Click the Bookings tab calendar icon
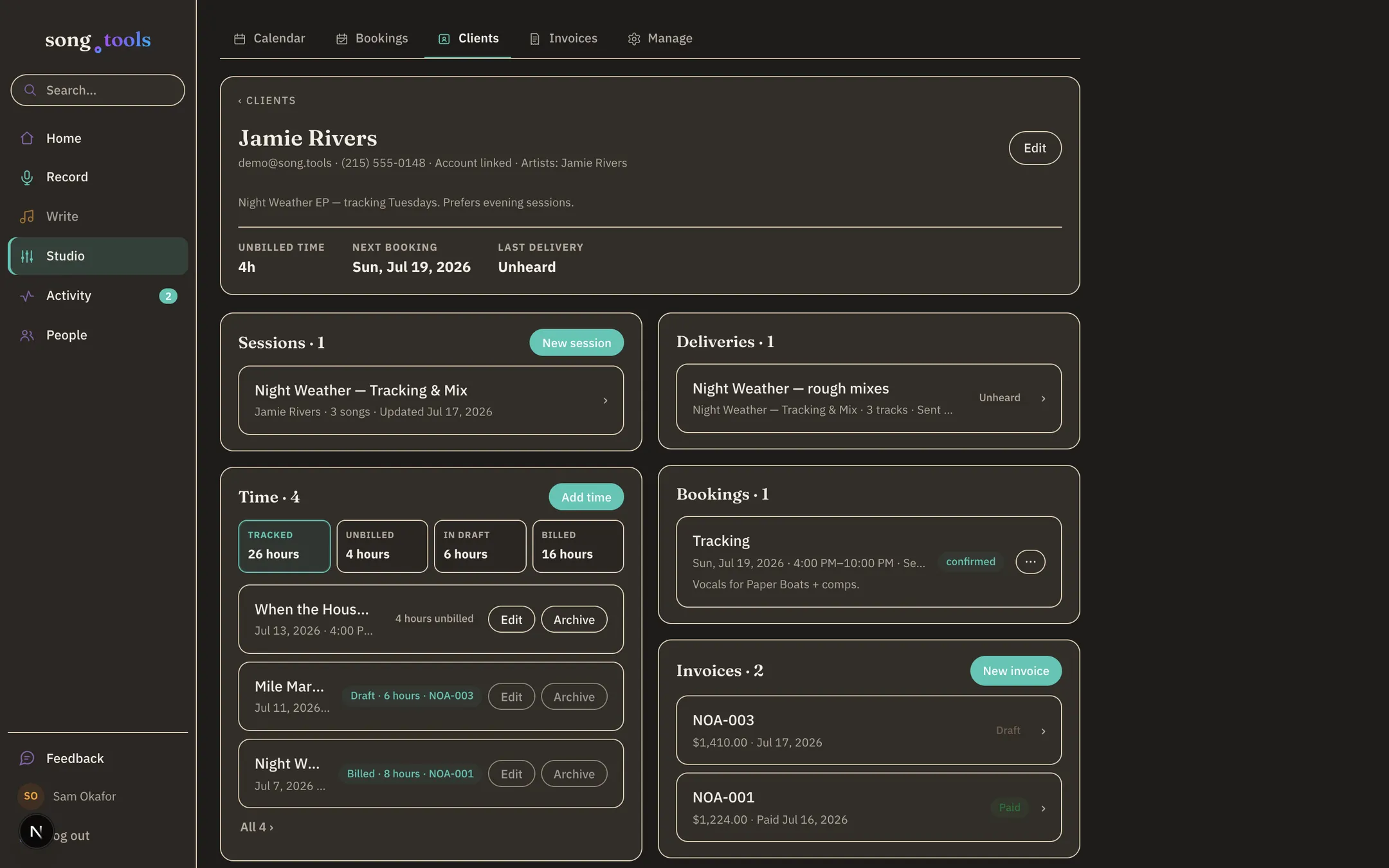This screenshot has width=1389, height=868. point(342,39)
